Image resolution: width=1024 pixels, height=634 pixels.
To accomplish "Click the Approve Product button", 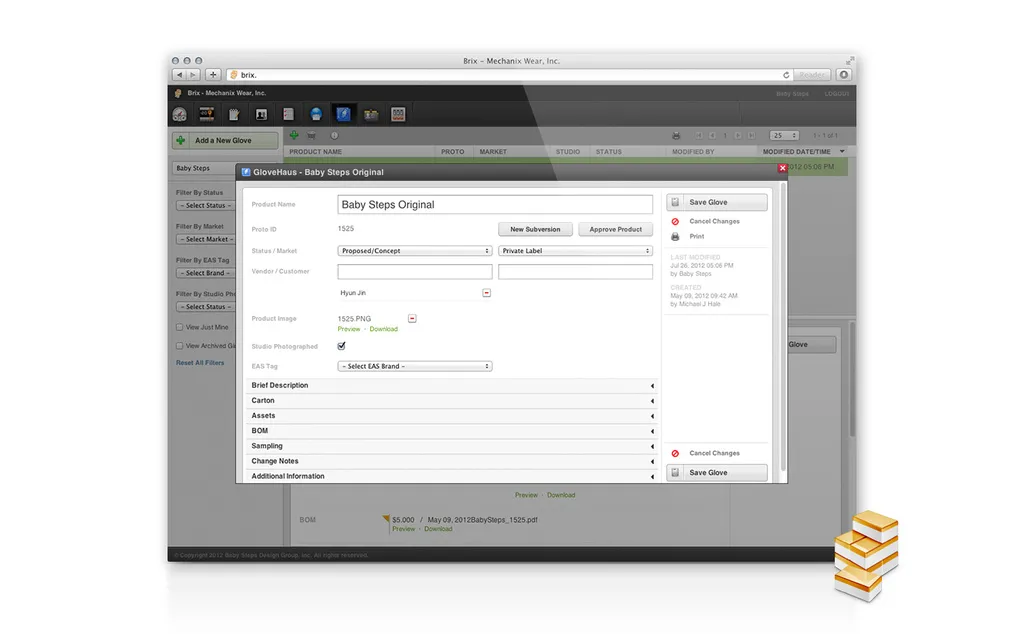I will click(615, 229).
